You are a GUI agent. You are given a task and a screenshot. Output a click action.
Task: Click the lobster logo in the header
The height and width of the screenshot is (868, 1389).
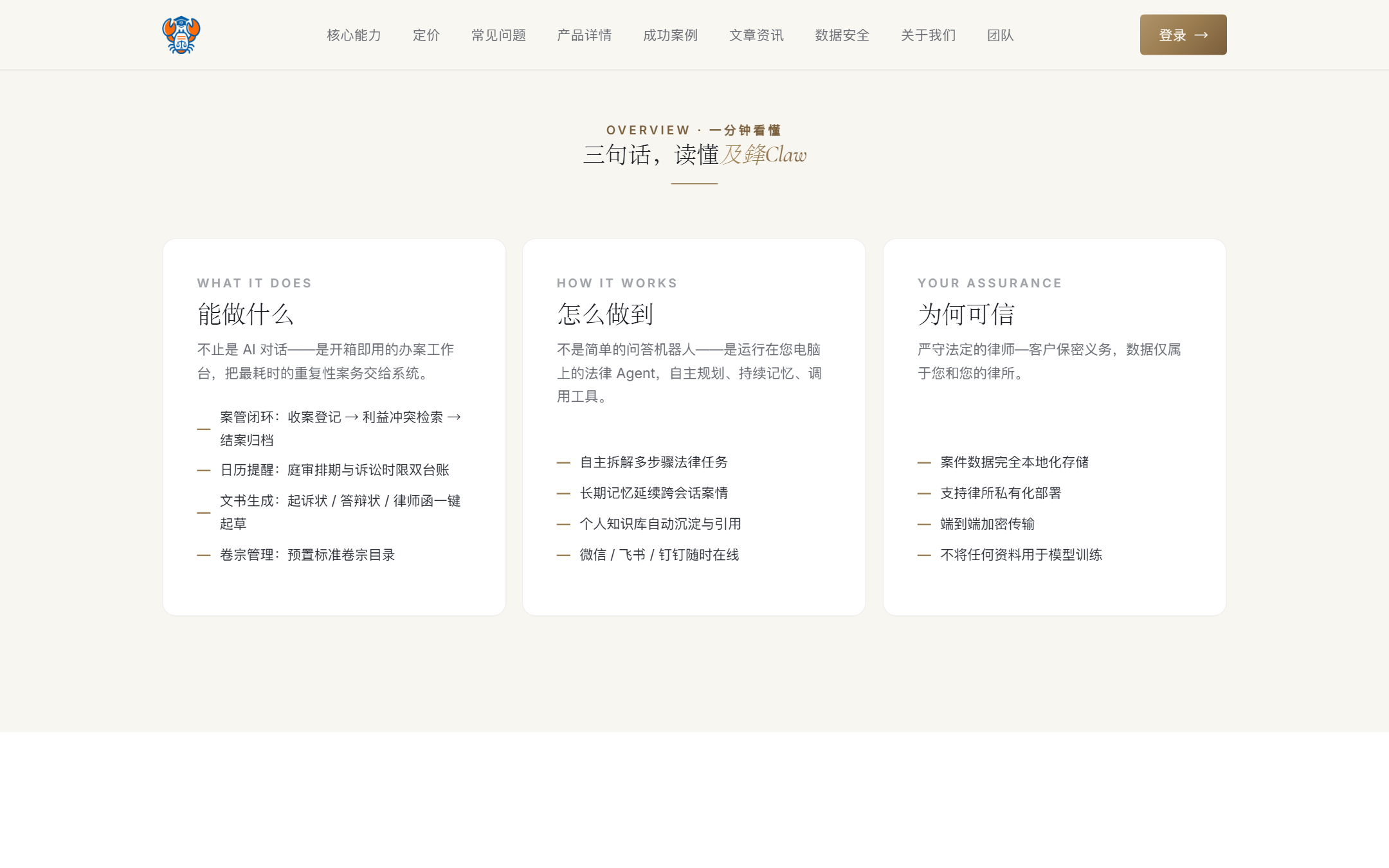[181, 35]
